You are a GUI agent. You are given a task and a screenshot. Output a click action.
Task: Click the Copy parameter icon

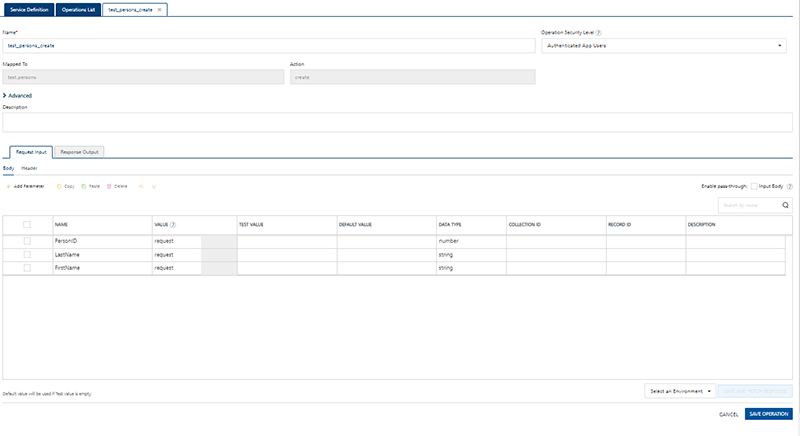[x=59, y=186]
